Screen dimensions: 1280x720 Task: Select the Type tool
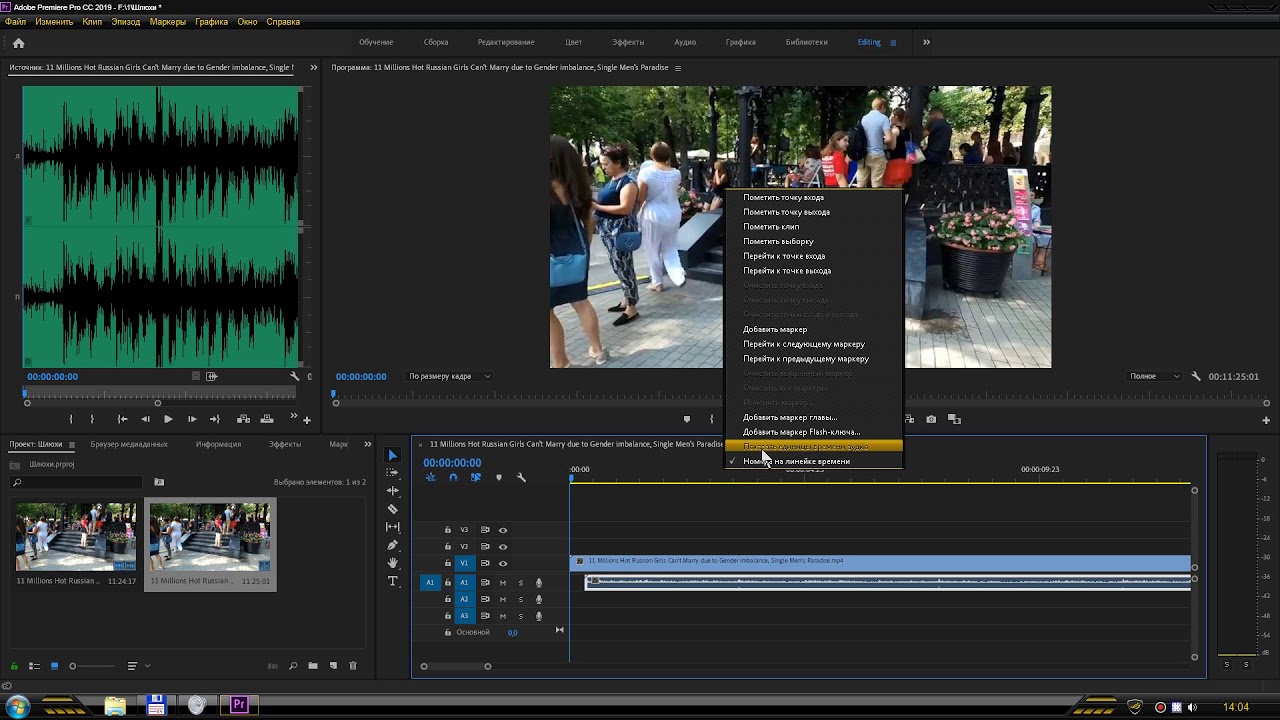click(392, 581)
